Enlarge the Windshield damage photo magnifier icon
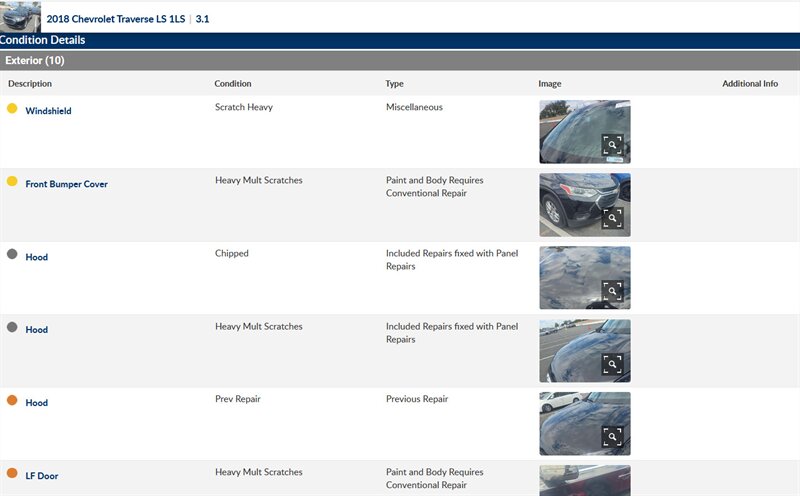This screenshot has height=496, width=800. 612,146
